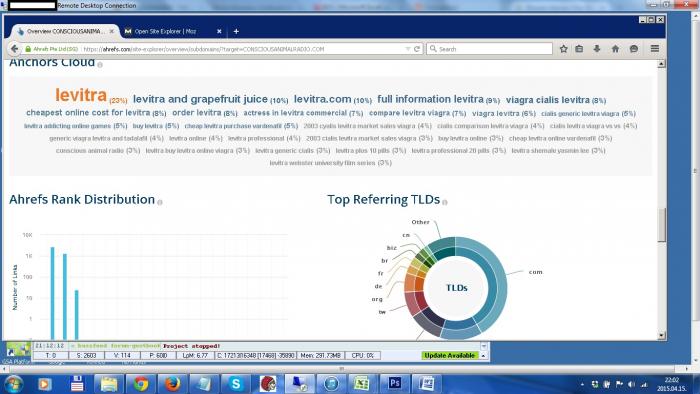Open the chat bubble toolbar icon

pyautogui.click(x=633, y=49)
